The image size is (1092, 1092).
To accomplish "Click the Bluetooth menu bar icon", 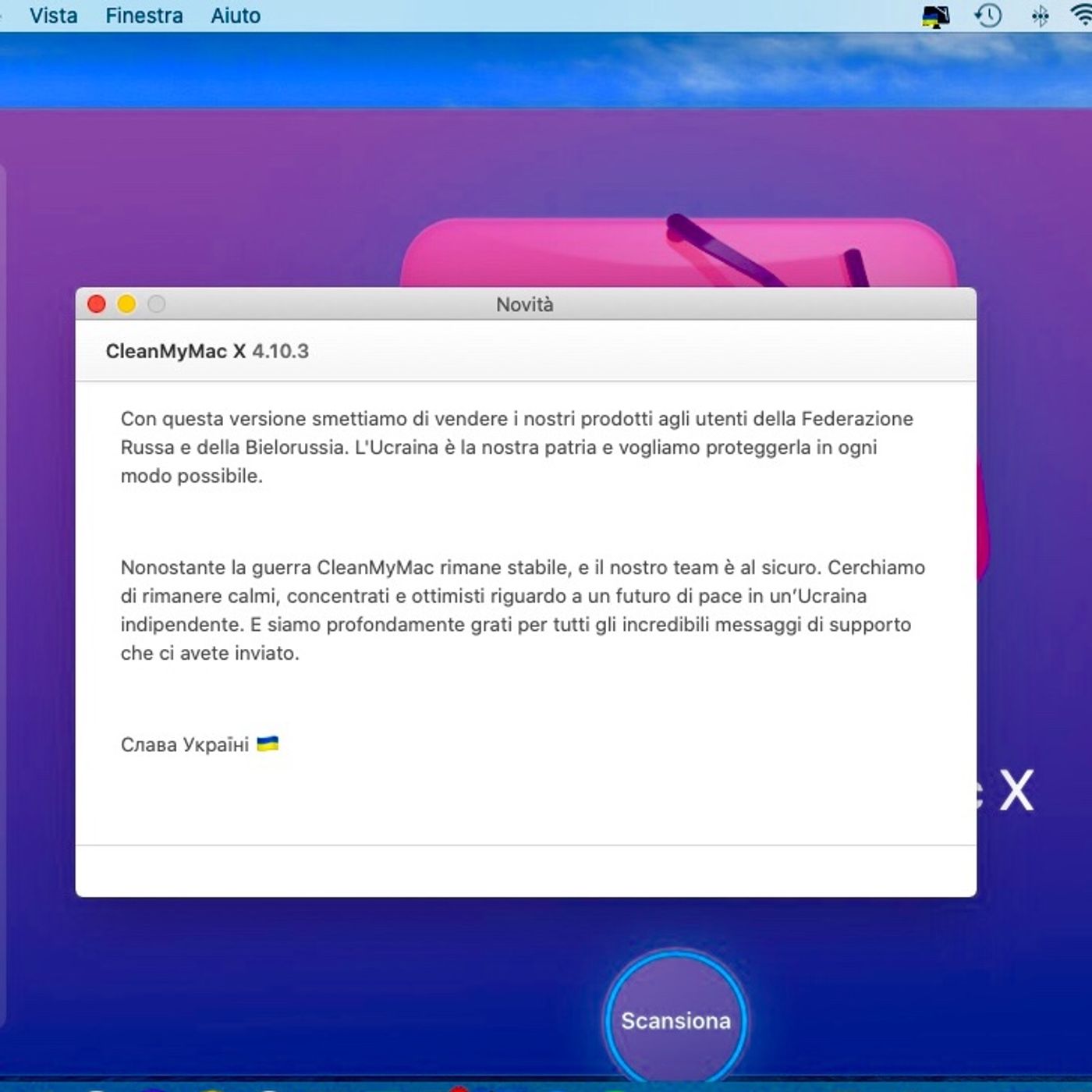I will point(1040,16).
